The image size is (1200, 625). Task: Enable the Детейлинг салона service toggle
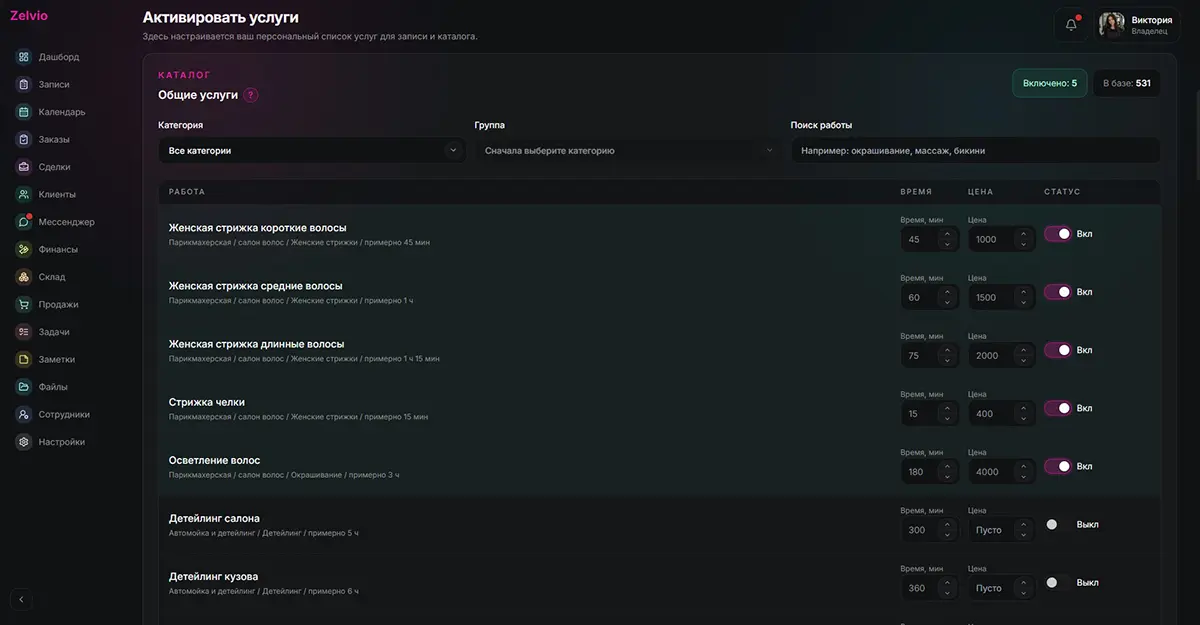[1058, 524]
